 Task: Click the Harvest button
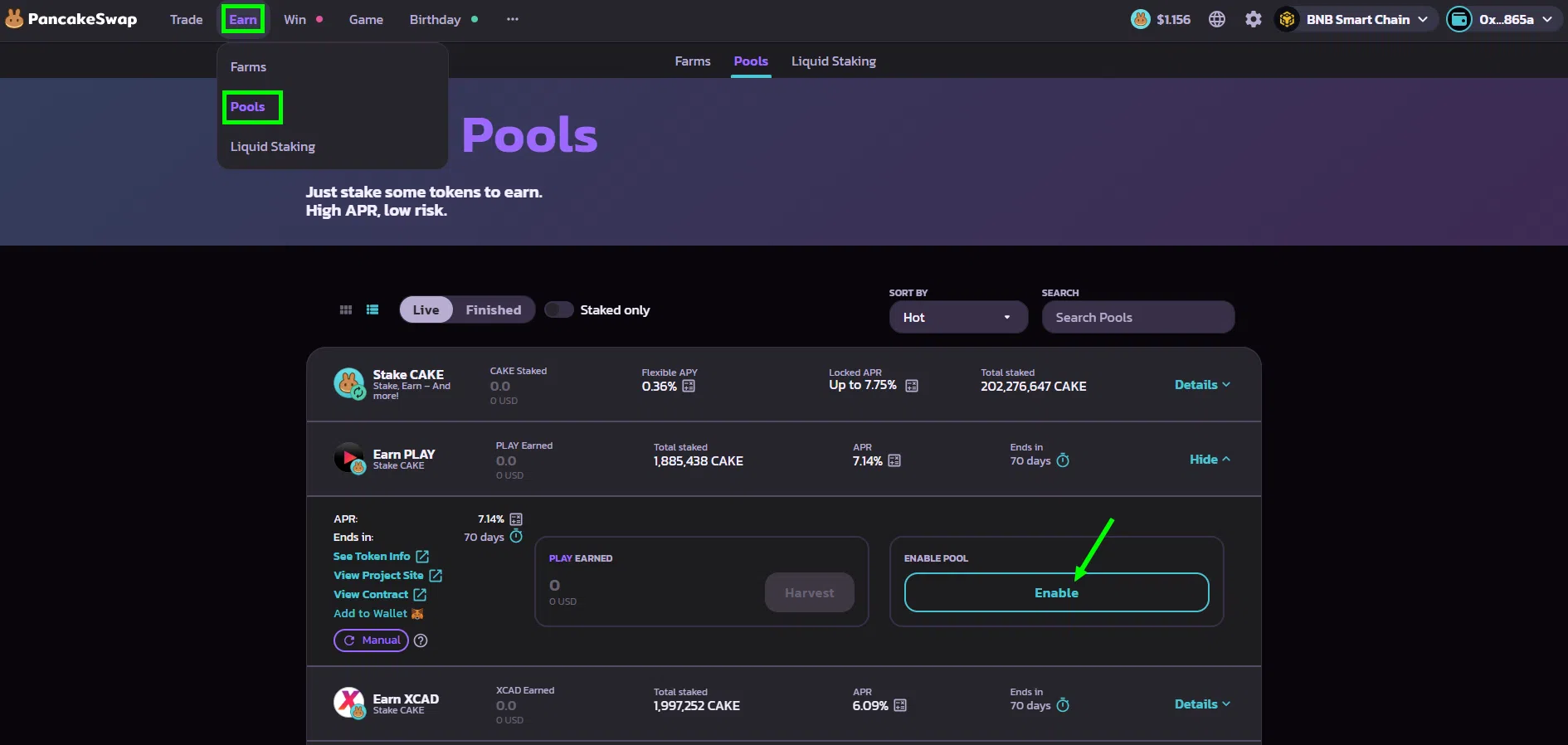point(809,592)
